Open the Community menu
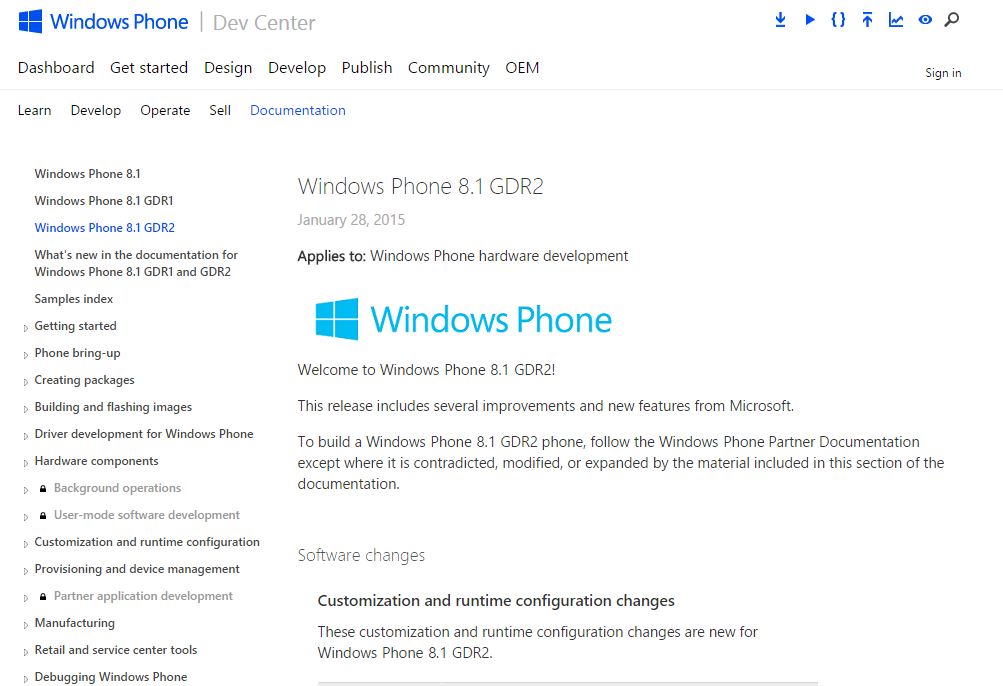The image size is (1003, 686). tap(448, 68)
